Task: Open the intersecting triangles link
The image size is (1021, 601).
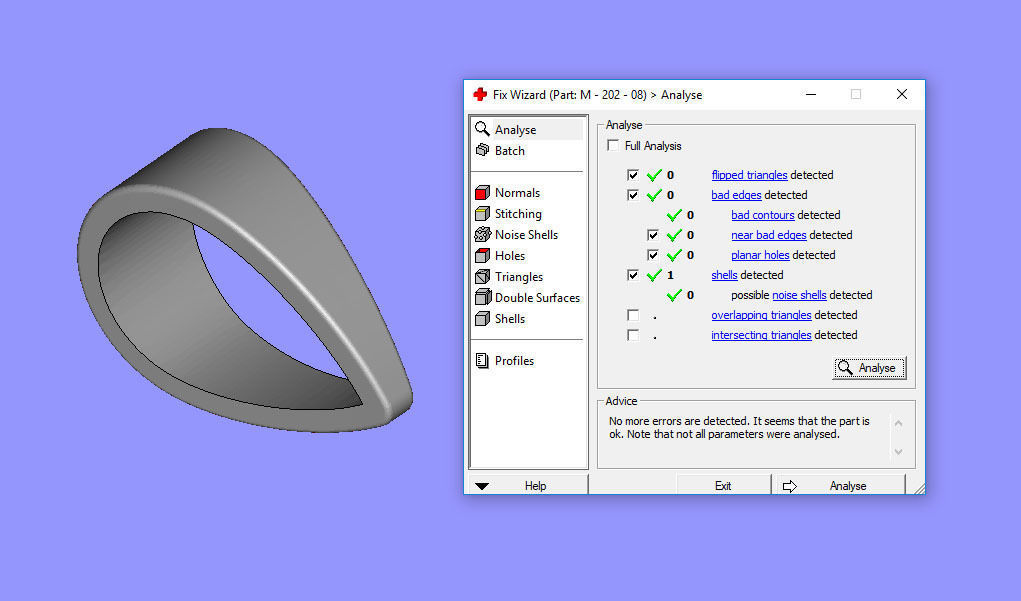Action: point(761,335)
